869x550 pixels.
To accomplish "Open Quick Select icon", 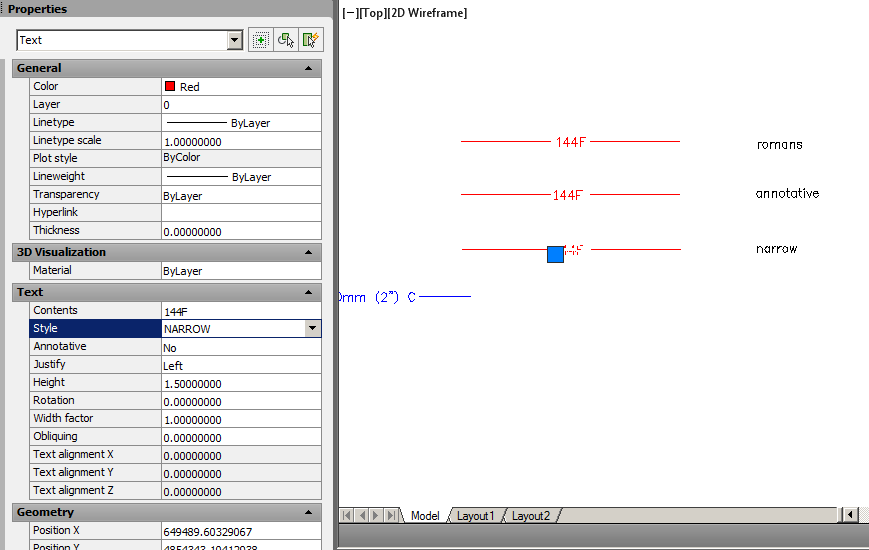I will (x=311, y=40).
